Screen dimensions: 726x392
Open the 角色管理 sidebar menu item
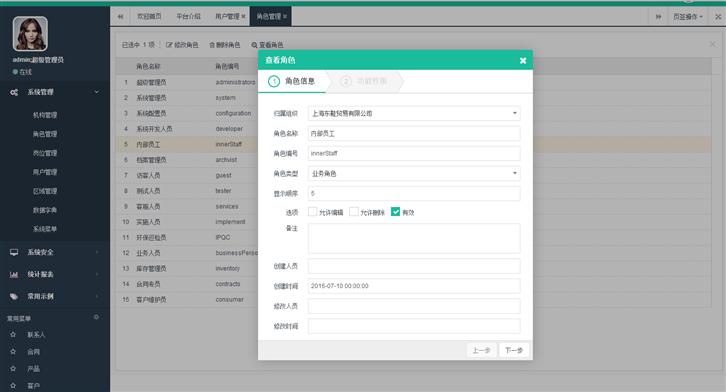(45, 134)
